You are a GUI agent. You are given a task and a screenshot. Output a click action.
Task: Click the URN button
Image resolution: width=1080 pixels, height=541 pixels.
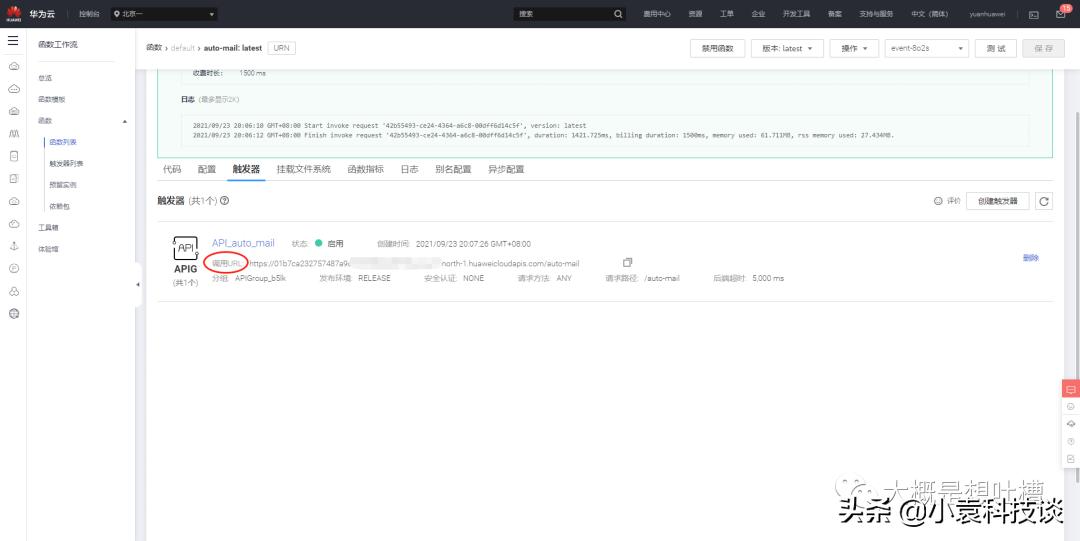[281, 48]
